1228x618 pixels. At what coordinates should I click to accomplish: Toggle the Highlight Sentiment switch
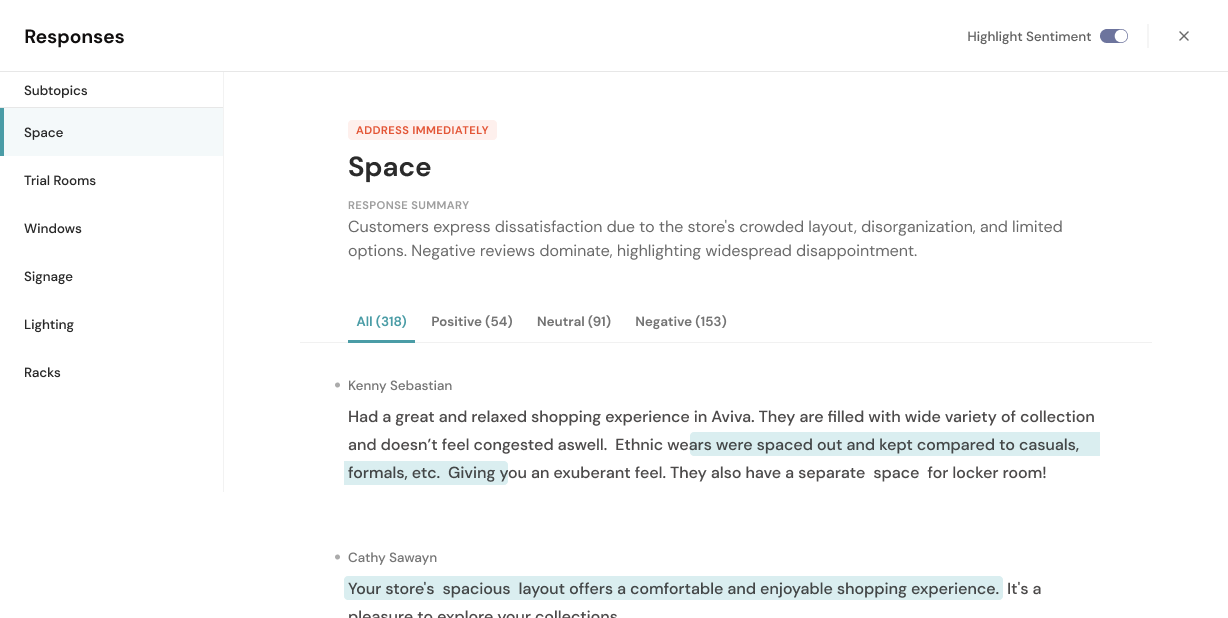point(1113,36)
